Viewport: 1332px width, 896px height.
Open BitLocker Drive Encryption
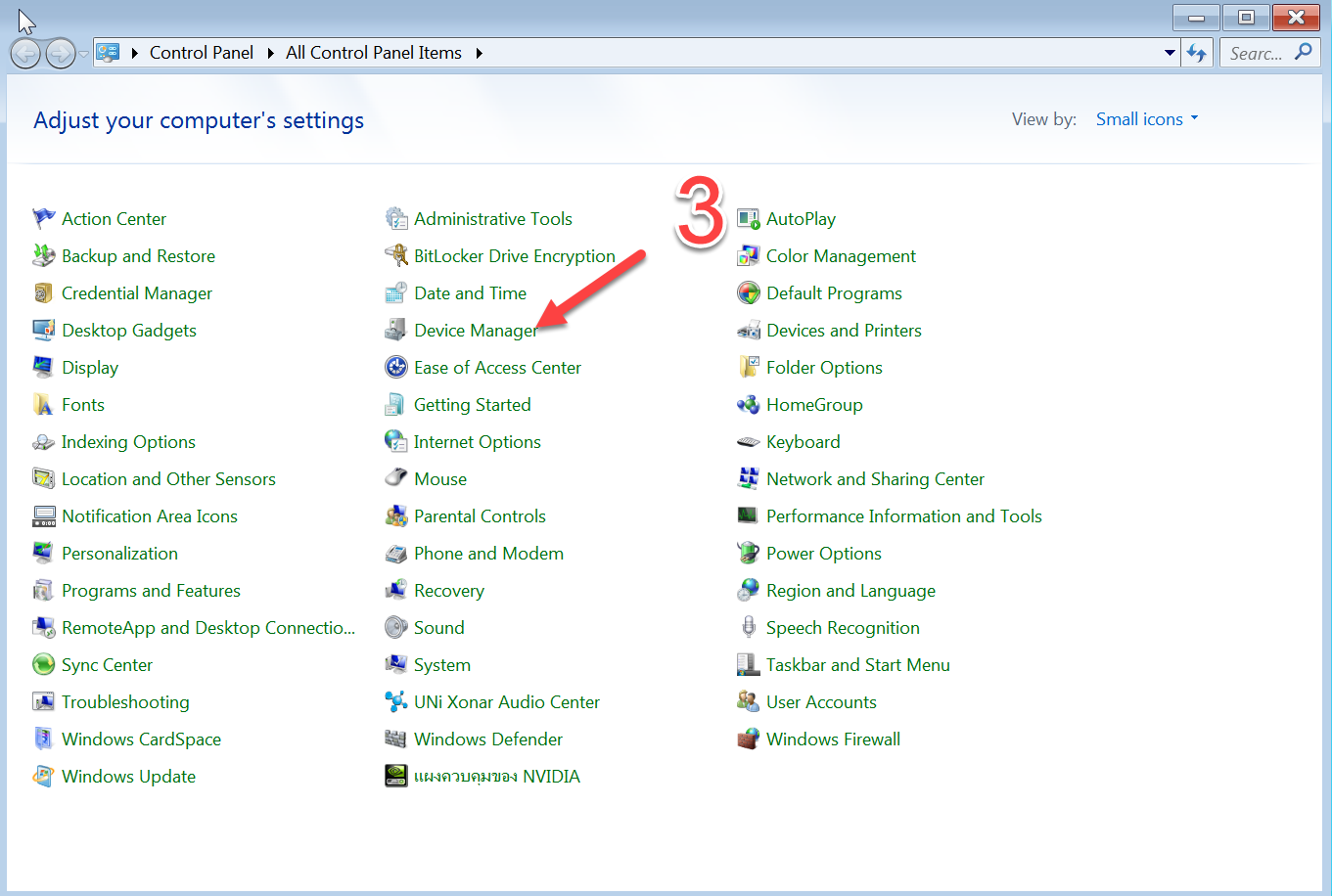coord(516,255)
